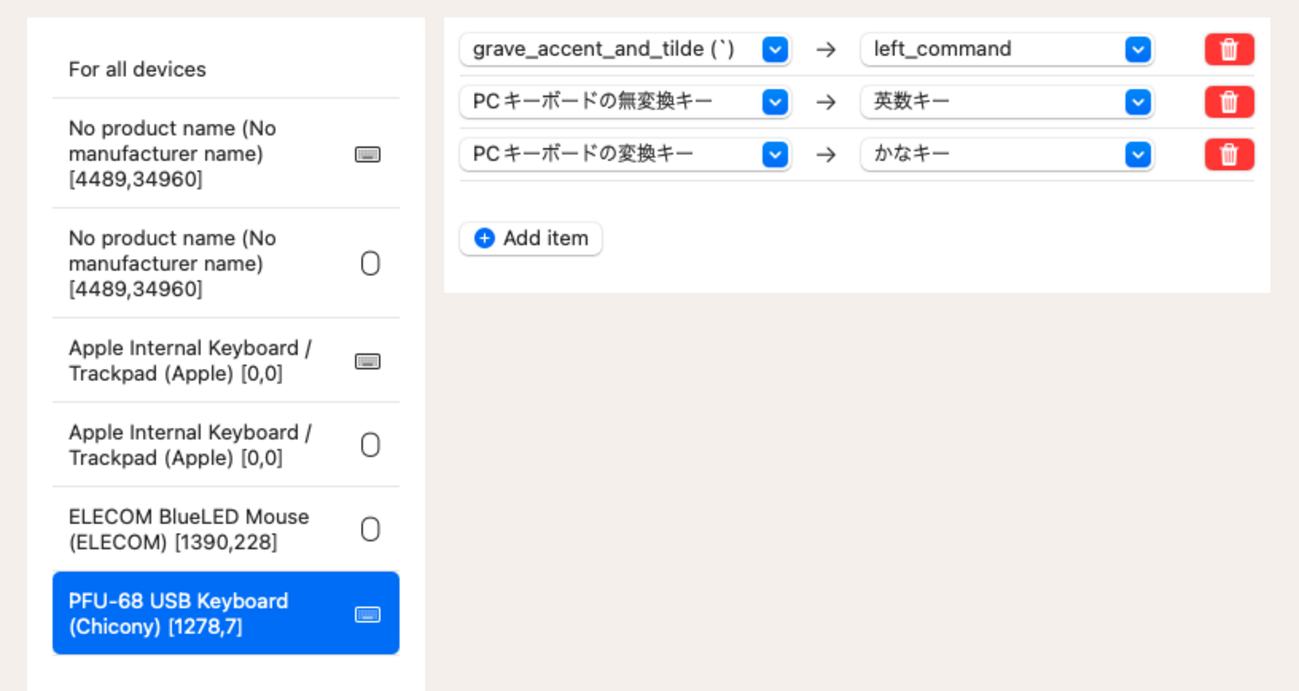Expand the PCキーボードの変換キー source dropdown
This screenshot has height=691, width=1299.
pos(775,154)
